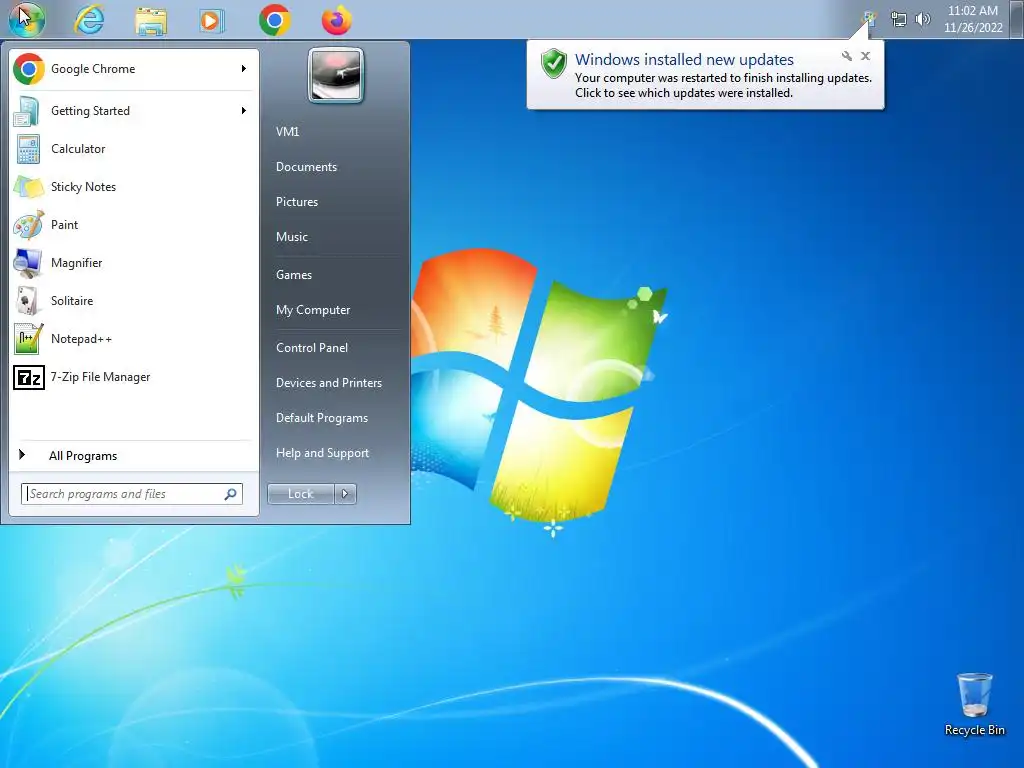This screenshot has width=1024, height=768.
Task: Launch Firefox from the taskbar
Action: pyautogui.click(x=336, y=20)
